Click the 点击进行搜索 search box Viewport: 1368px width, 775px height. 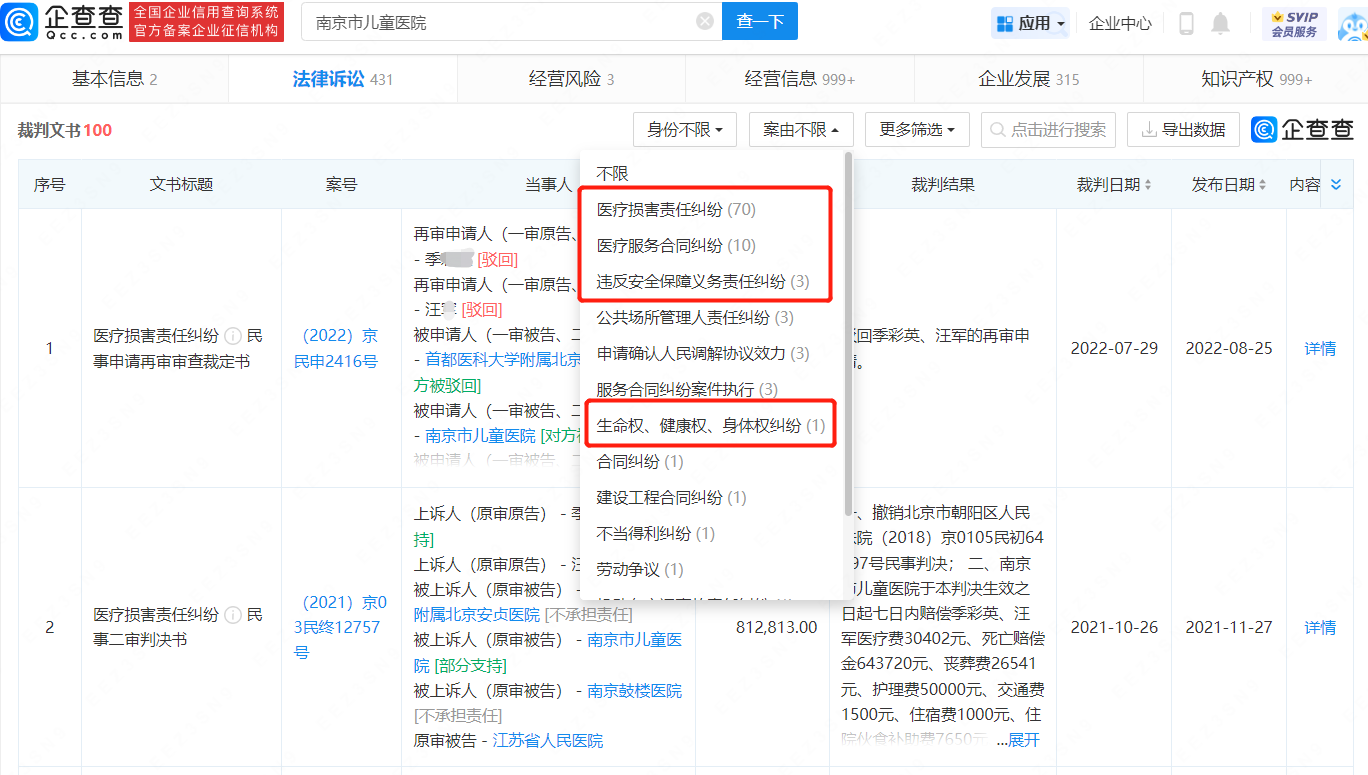pyautogui.click(x=1048, y=130)
